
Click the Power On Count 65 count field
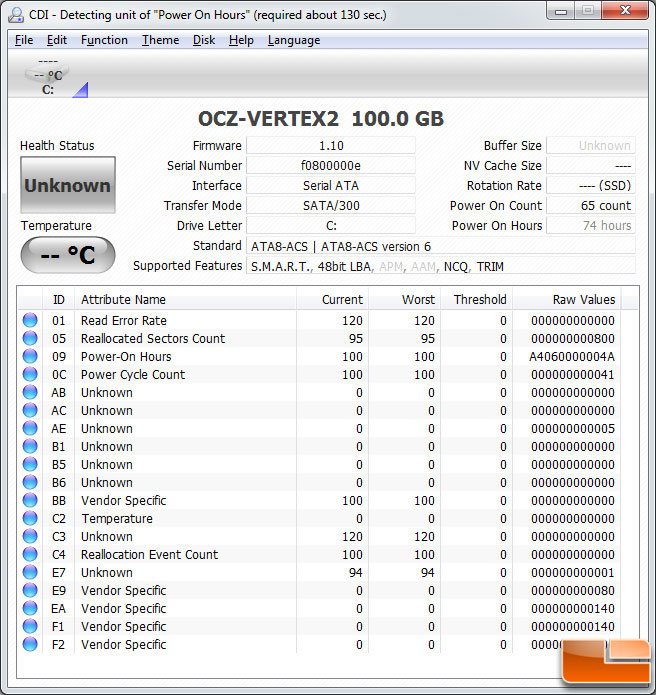click(x=591, y=205)
